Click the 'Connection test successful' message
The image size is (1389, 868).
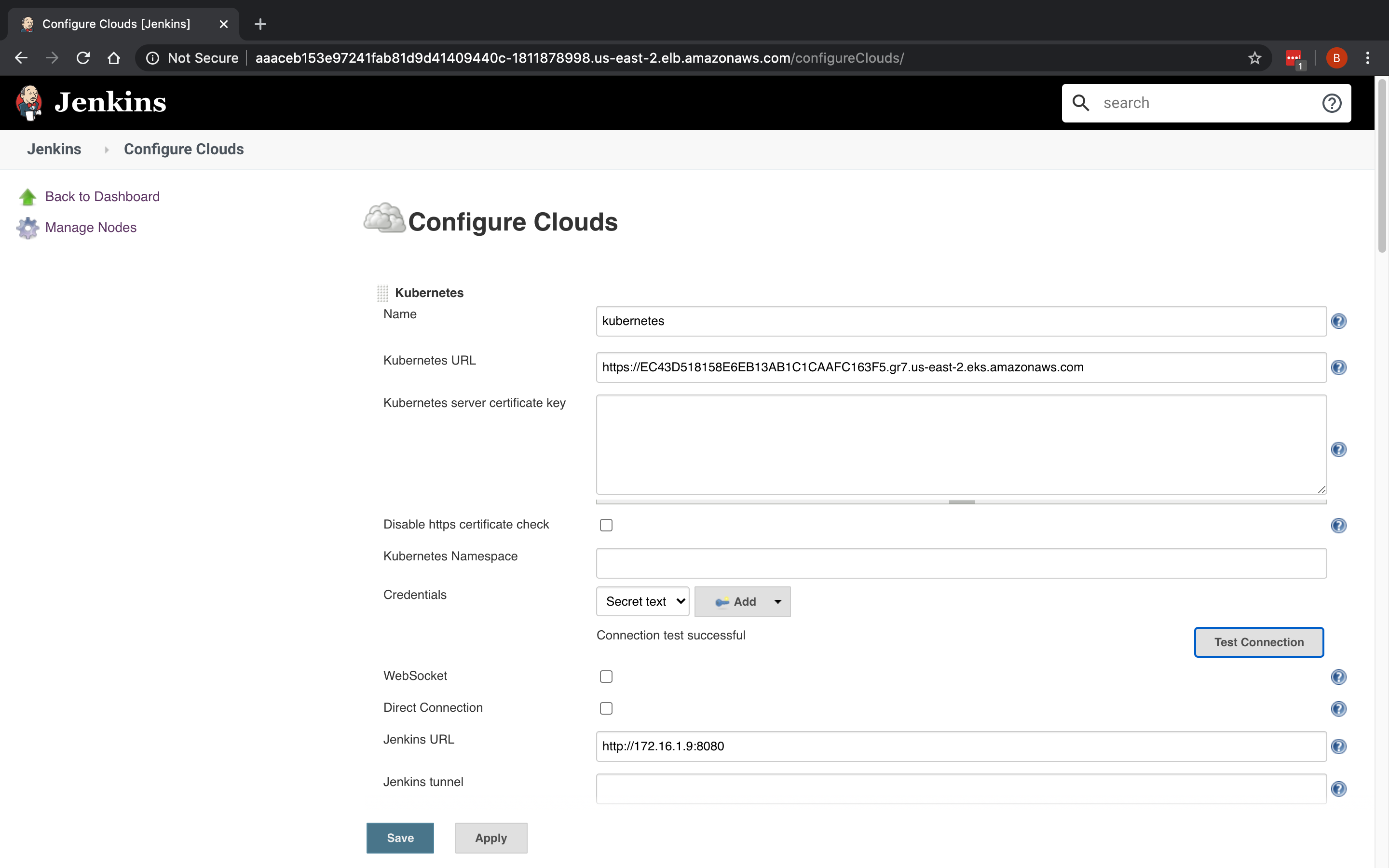(670, 635)
